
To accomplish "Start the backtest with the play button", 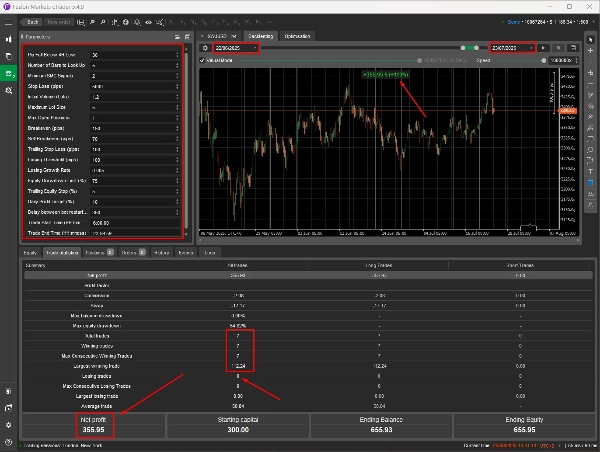I will tap(543, 48).
